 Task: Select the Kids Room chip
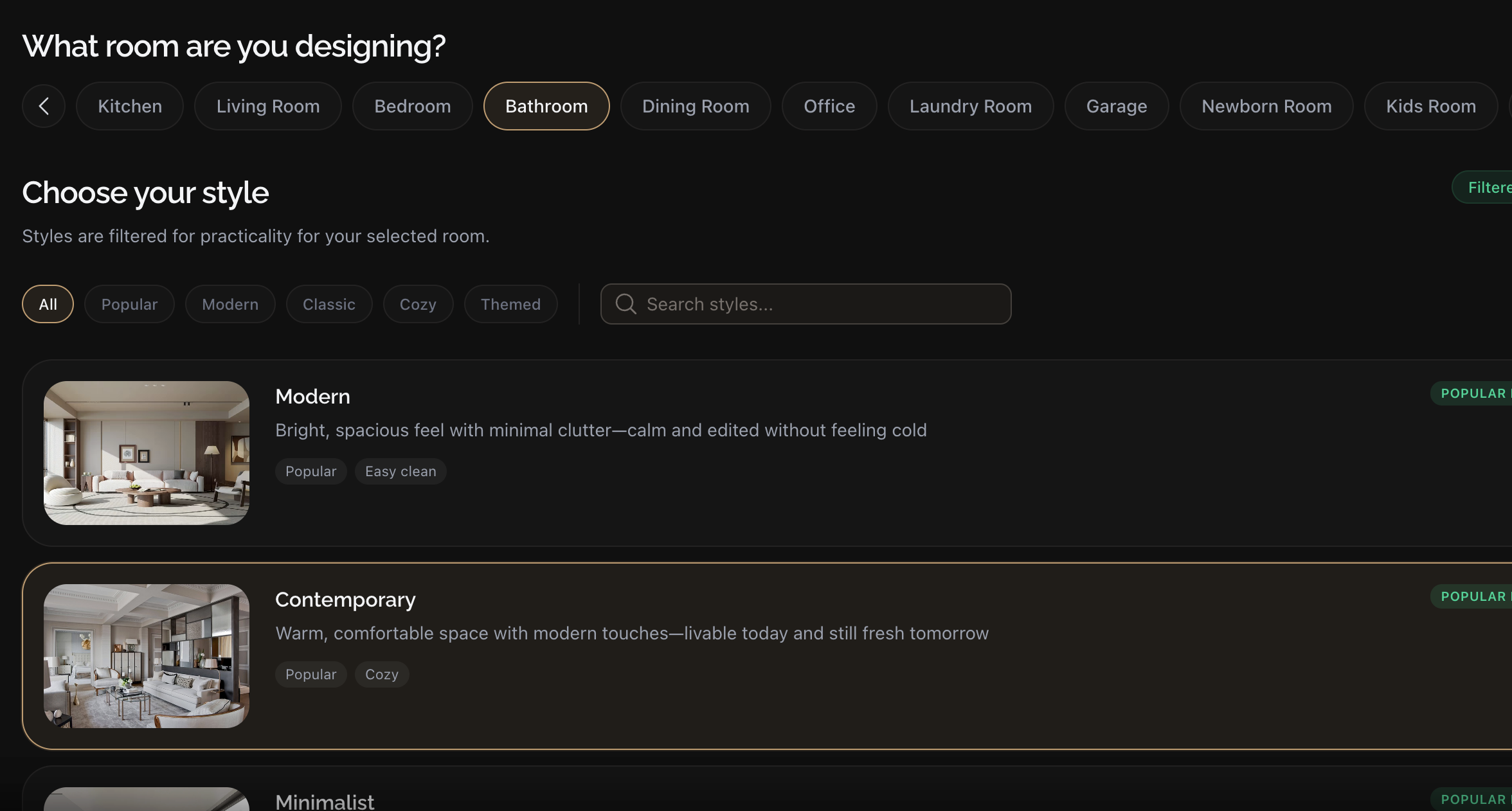click(1430, 106)
